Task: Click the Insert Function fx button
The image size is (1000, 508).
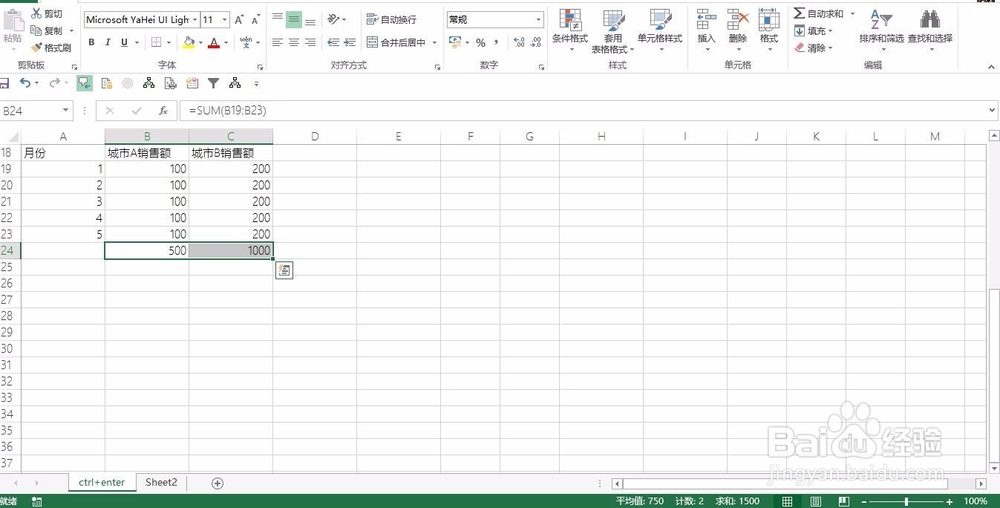Action: coord(163,111)
